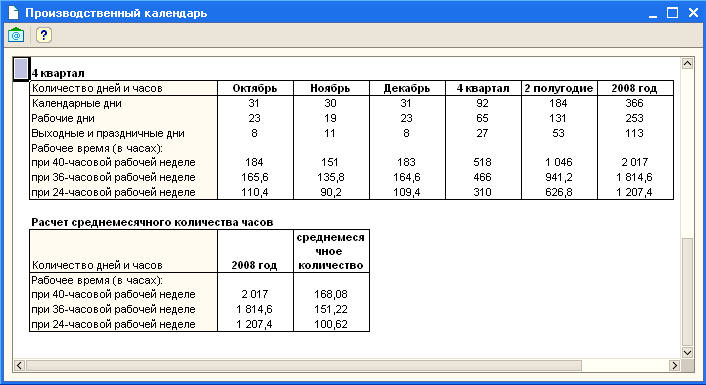The height and width of the screenshot is (385, 706).
Task: Select the value 466 for 4 квартал
Action: (x=482, y=177)
